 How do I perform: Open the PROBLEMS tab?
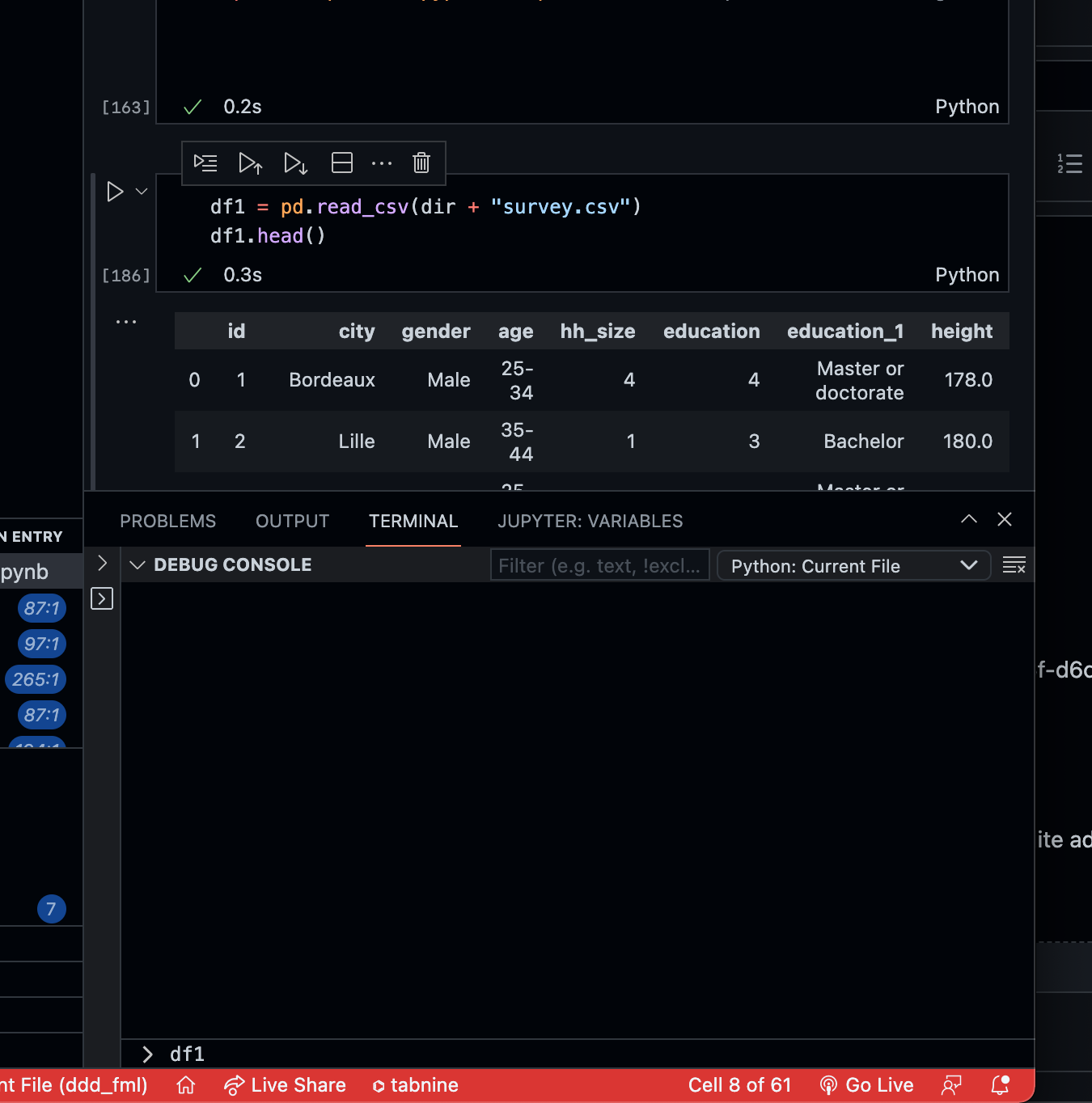click(167, 521)
